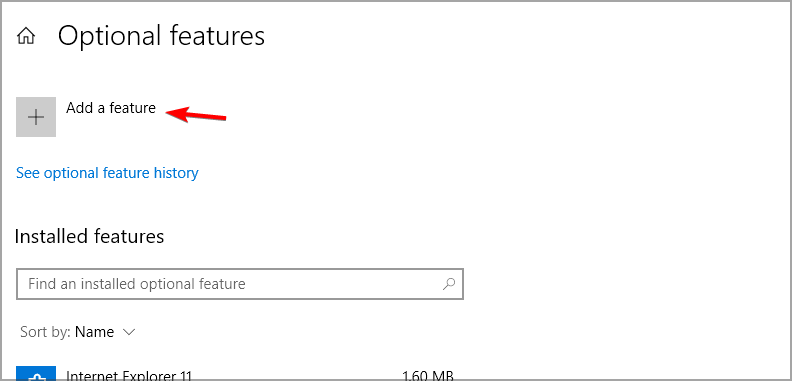
Task: Click the magnifier icon in the search box
Action: coord(449,283)
